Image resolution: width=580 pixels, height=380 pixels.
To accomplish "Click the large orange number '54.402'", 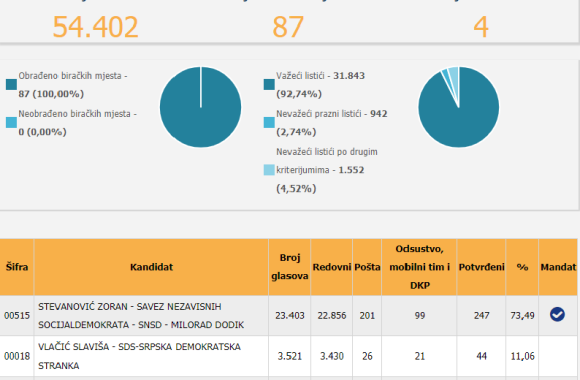I will (x=95, y=27).
